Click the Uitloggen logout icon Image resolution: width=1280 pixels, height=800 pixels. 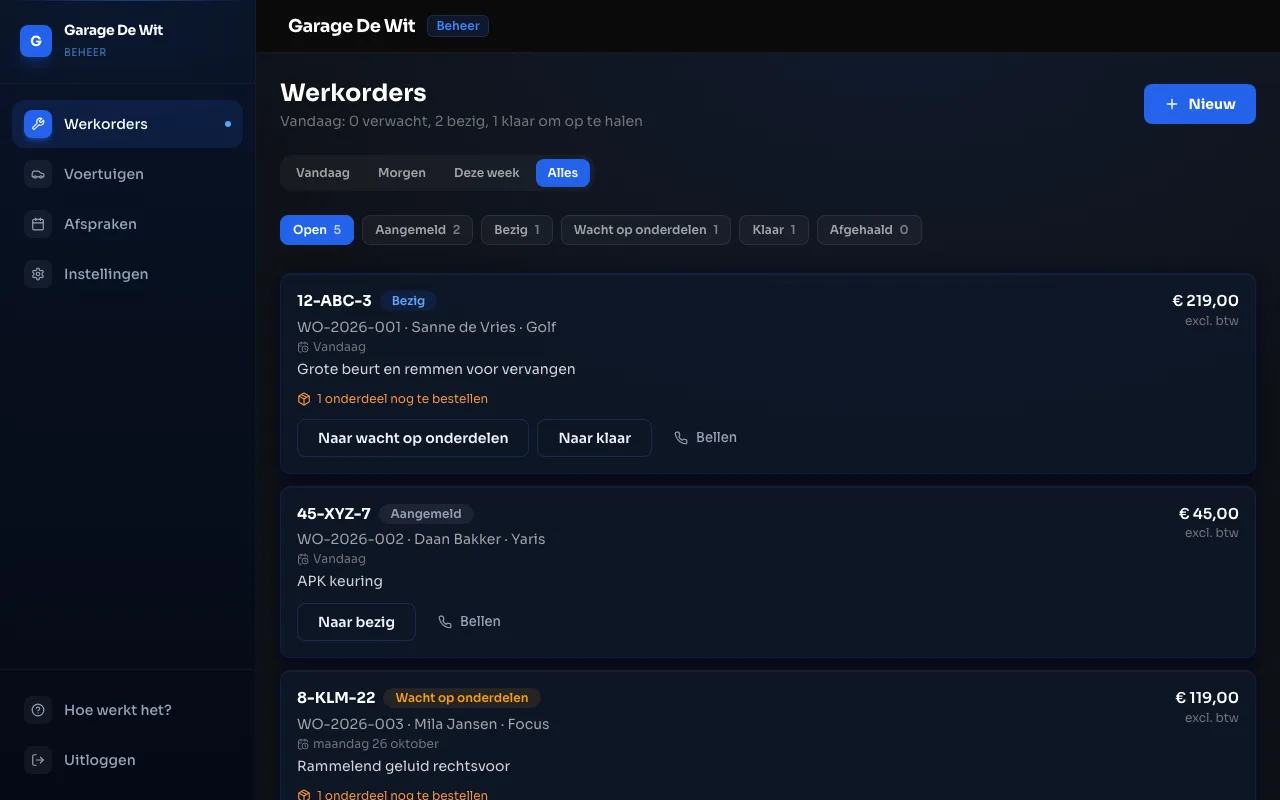[x=38, y=760]
